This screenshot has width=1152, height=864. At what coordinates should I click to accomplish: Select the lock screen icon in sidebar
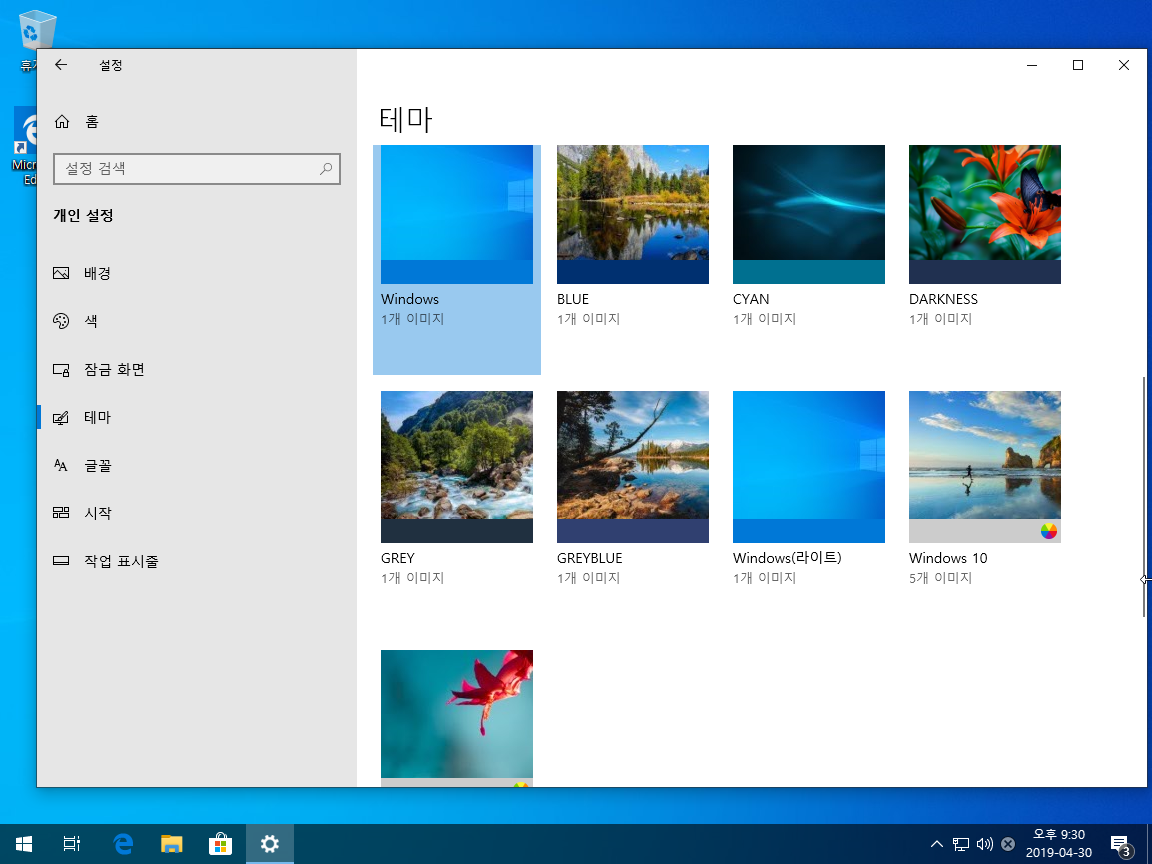click(61, 370)
